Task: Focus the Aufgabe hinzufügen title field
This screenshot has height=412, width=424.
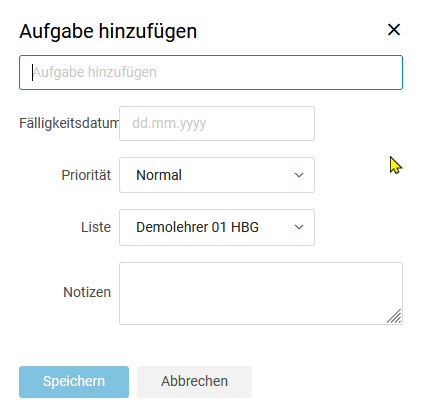Action: (211, 73)
